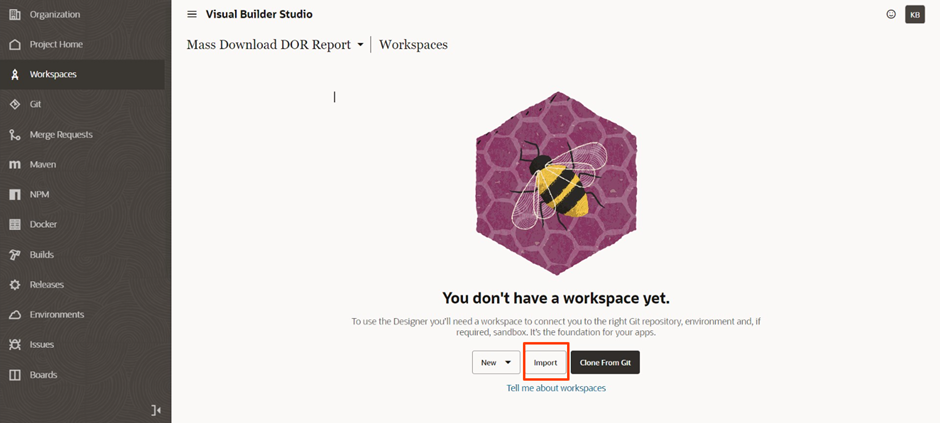Go to Project Home label
This screenshot has width=940, height=423.
coord(56,44)
